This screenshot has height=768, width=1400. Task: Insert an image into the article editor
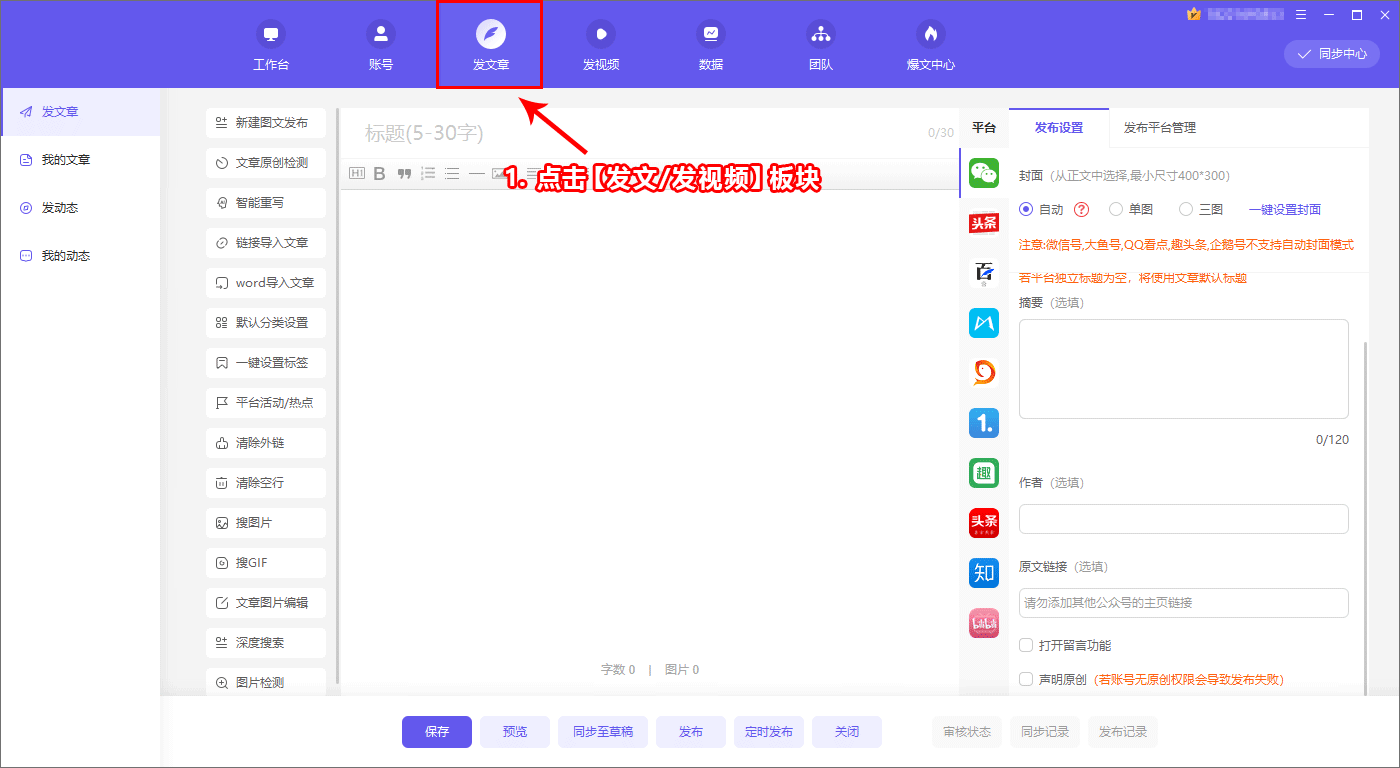(500, 172)
